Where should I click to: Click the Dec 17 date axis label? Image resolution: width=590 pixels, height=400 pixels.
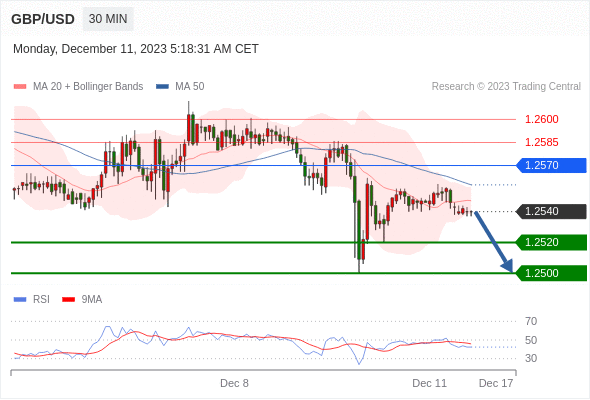[x=496, y=383]
